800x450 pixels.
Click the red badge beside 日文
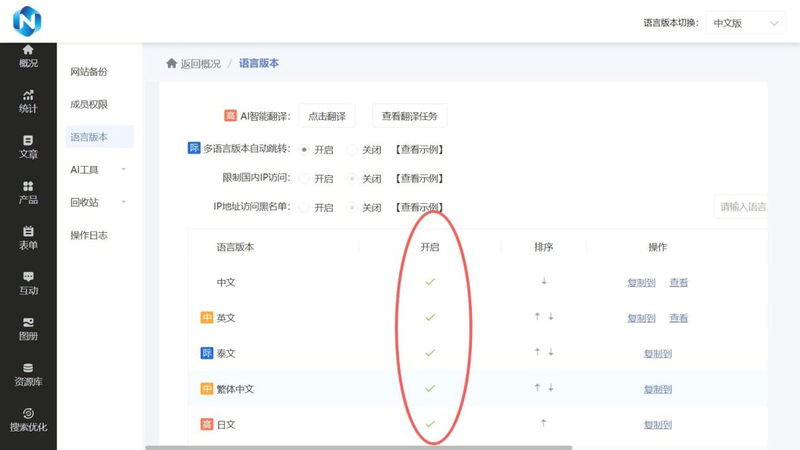point(207,424)
